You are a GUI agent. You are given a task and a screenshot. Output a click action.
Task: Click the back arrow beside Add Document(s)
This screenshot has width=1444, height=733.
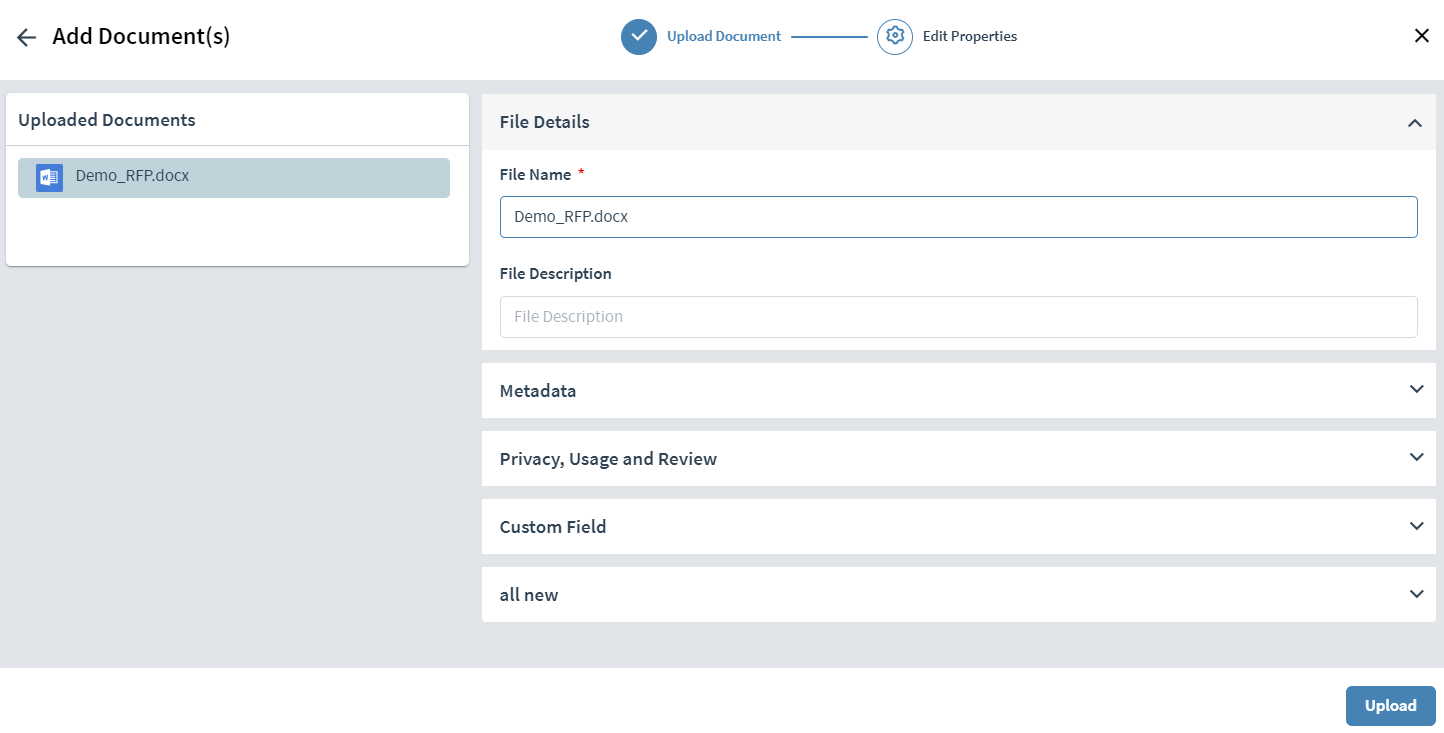[x=26, y=37]
